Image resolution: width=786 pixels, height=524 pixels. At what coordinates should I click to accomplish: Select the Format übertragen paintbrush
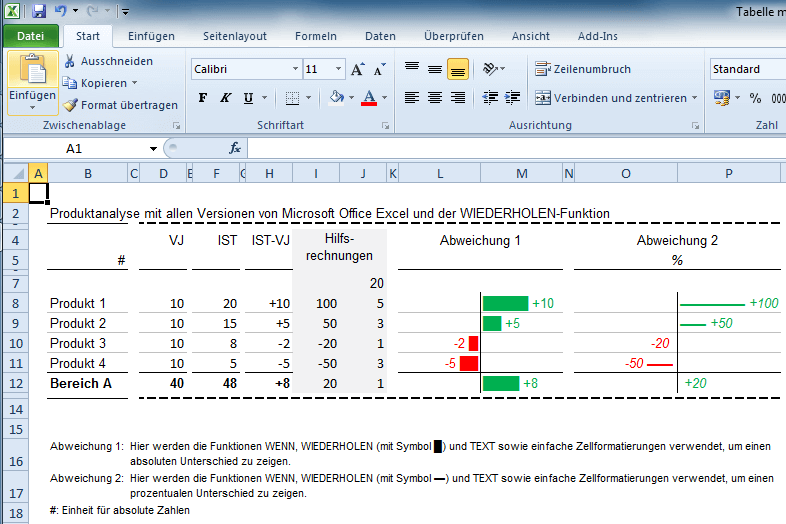tap(120, 105)
